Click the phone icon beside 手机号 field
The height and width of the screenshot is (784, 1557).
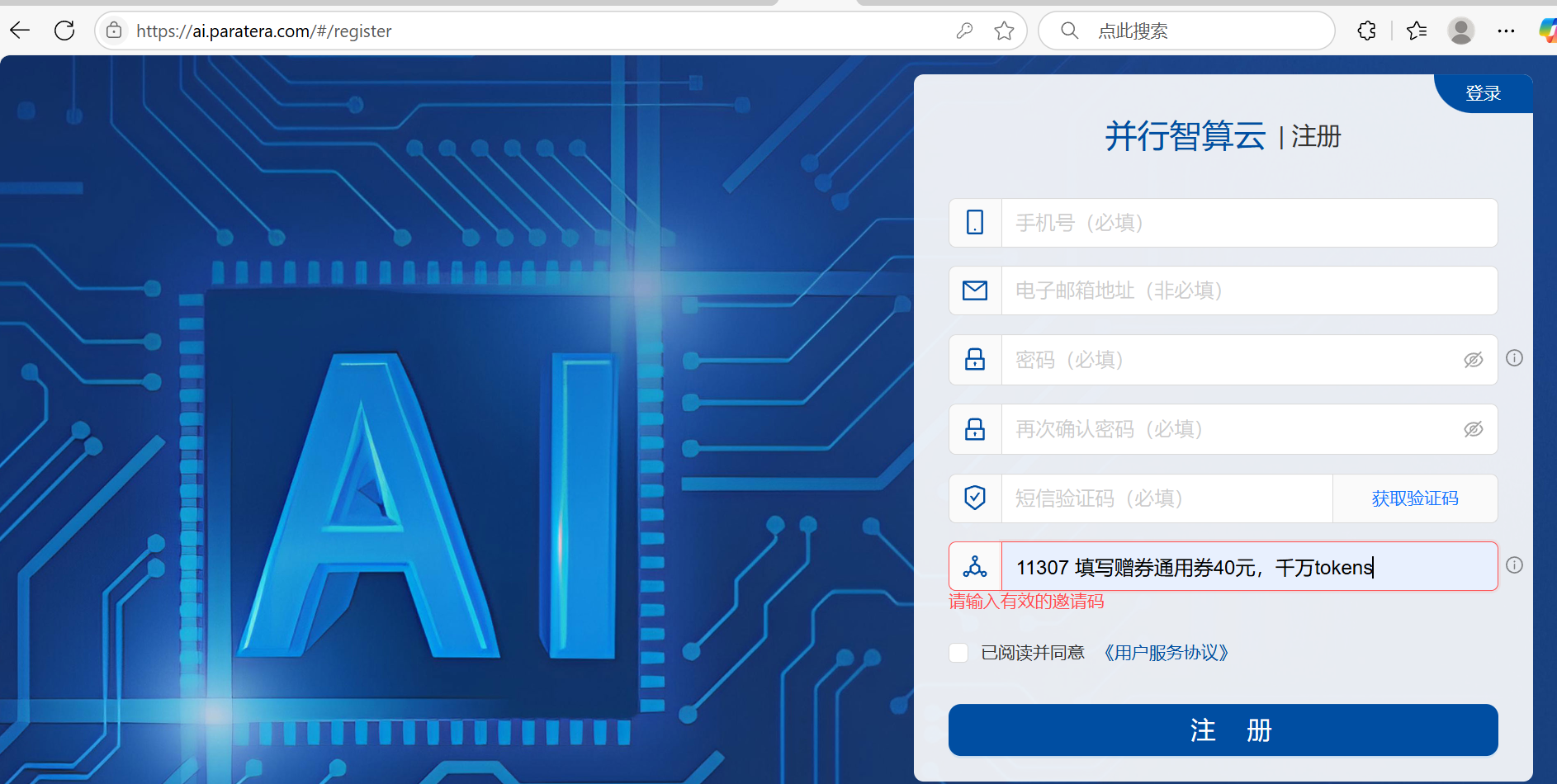975,222
